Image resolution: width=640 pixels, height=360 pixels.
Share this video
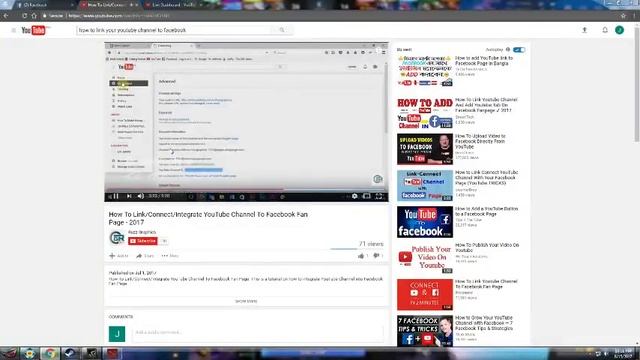(x=145, y=256)
